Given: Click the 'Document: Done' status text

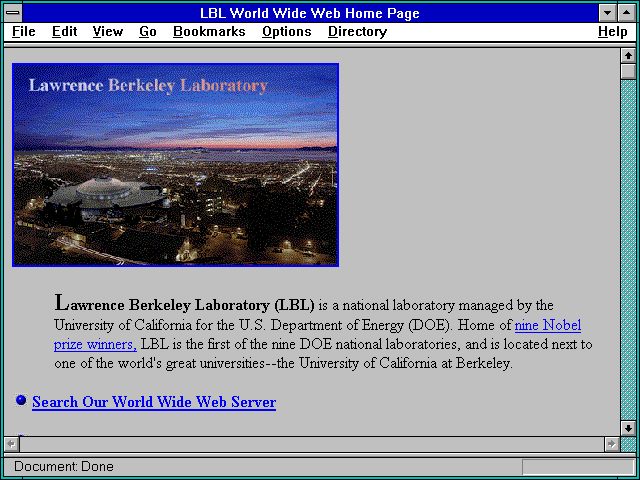Looking at the screenshot, I should pos(64,467).
